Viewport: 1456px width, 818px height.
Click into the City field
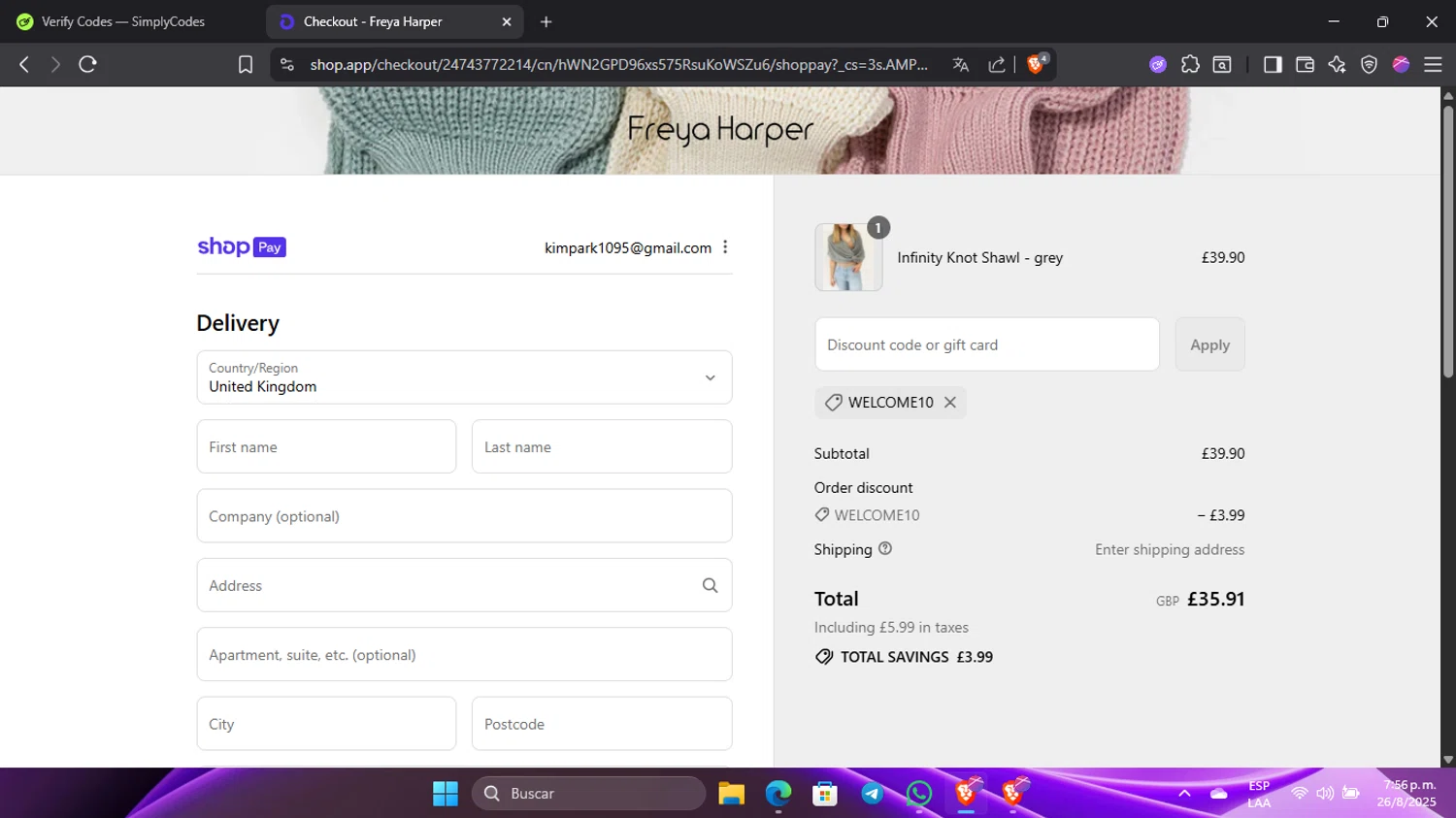pyautogui.click(x=326, y=723)
